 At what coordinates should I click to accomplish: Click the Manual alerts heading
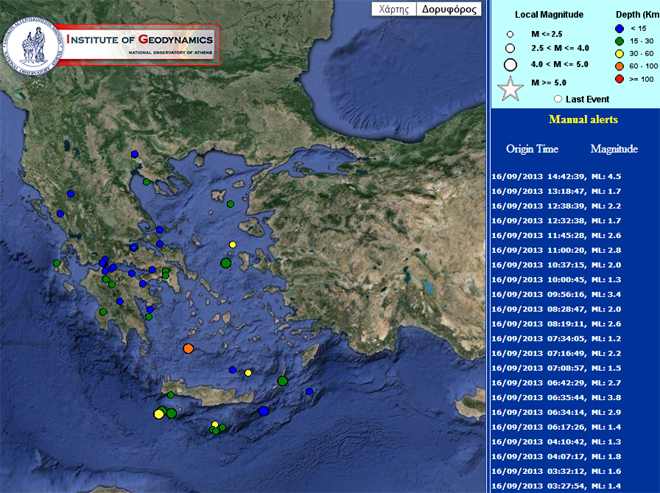click(583, 119)
